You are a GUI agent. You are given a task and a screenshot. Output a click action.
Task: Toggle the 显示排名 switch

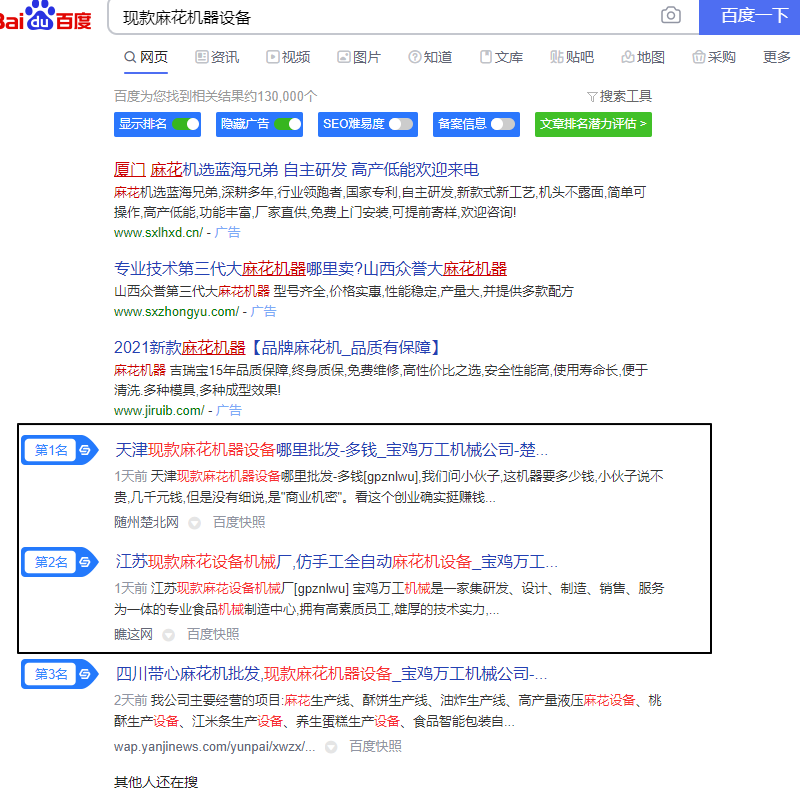point(186,124)
